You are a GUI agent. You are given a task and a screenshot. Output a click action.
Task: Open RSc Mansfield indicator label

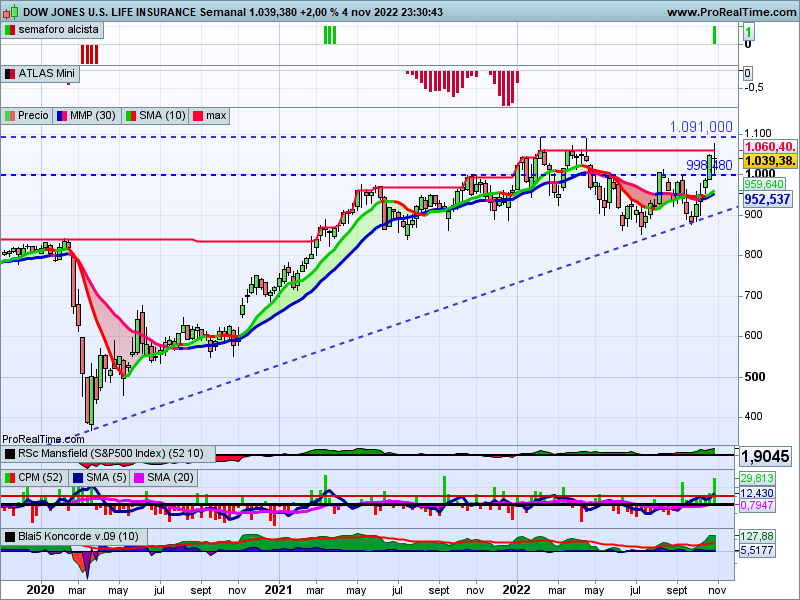coord(111,454)
